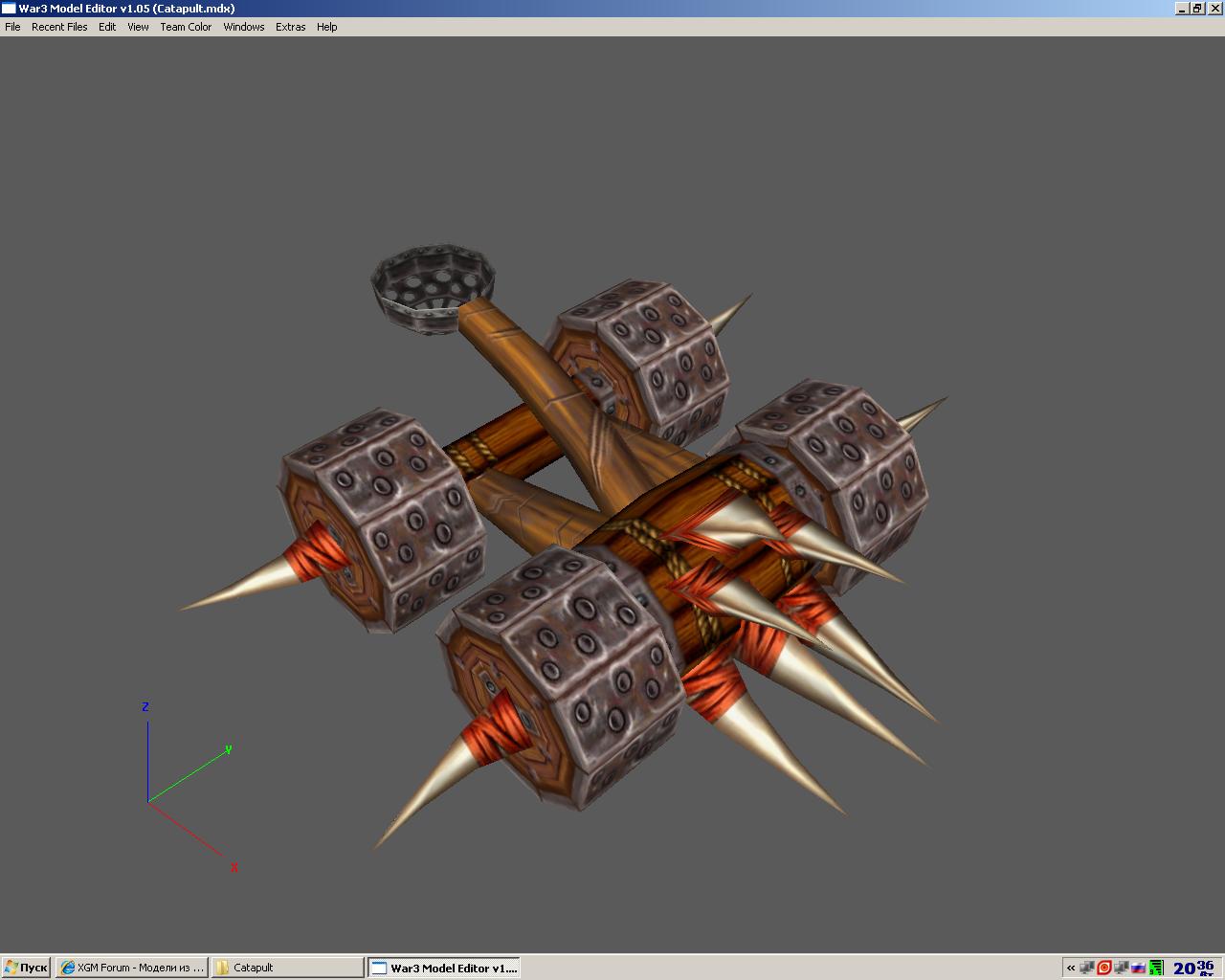Expand hidden tray icons with the double-chevron
This screenshot has height=980, width=1225.
pyautogui.click(x=1071, y=968)
